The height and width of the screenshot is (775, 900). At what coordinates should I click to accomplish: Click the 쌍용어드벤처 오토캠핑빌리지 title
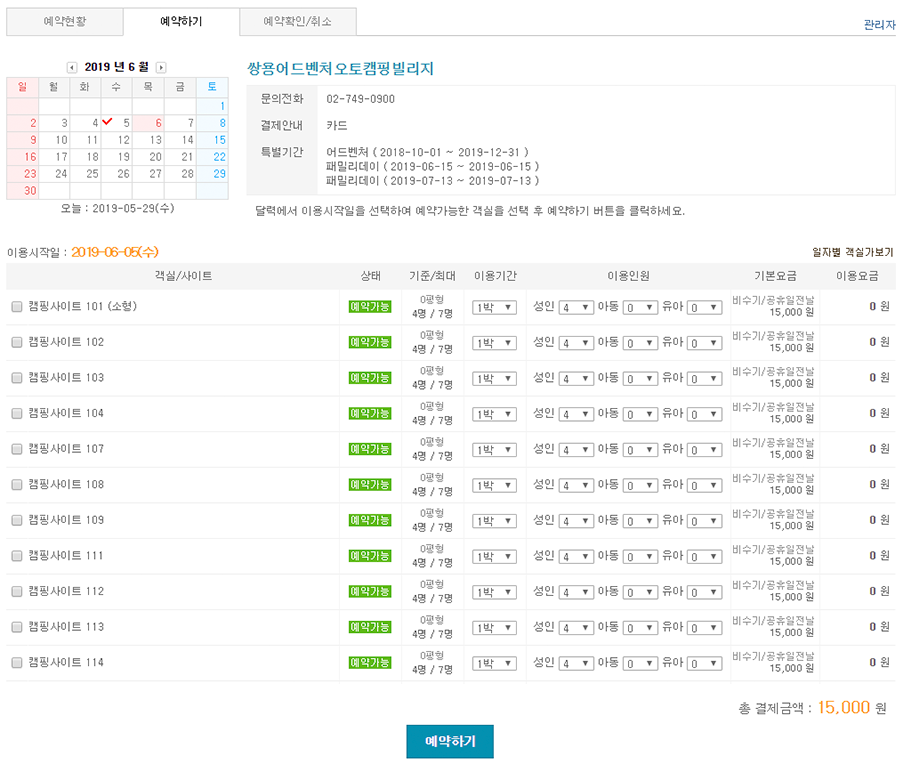coord(340,69)
